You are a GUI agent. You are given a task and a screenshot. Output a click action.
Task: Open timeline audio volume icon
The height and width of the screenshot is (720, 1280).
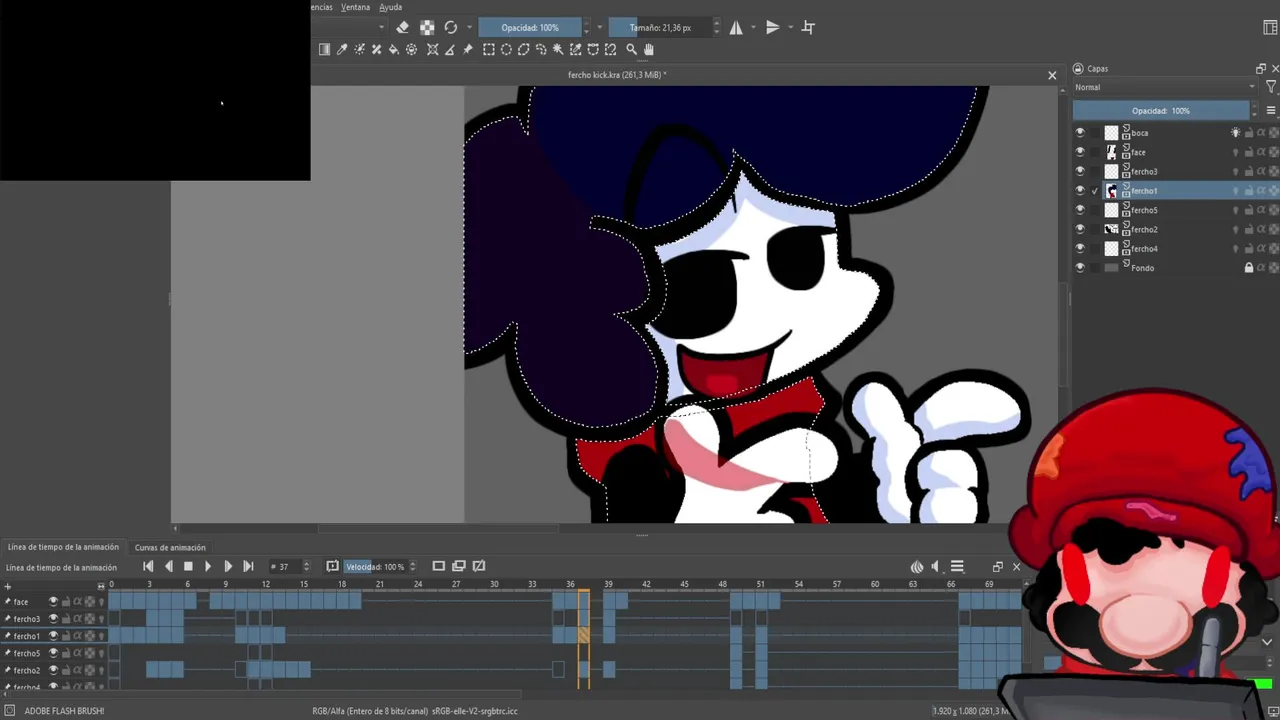pyautogui.click(x=936, y=567)
